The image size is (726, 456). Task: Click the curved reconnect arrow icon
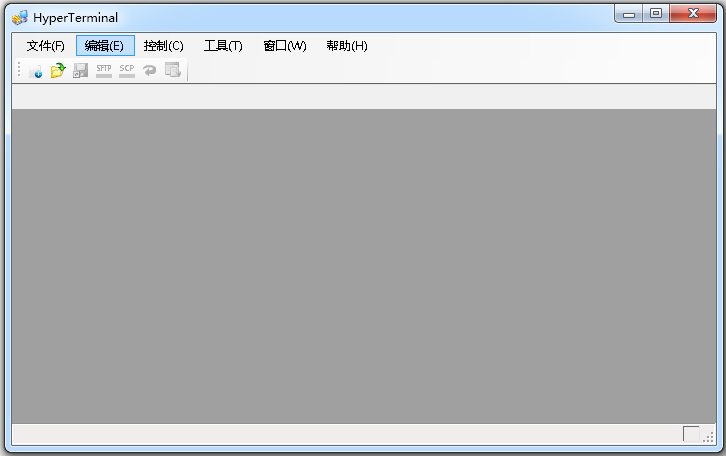click(x=150, y=70)
